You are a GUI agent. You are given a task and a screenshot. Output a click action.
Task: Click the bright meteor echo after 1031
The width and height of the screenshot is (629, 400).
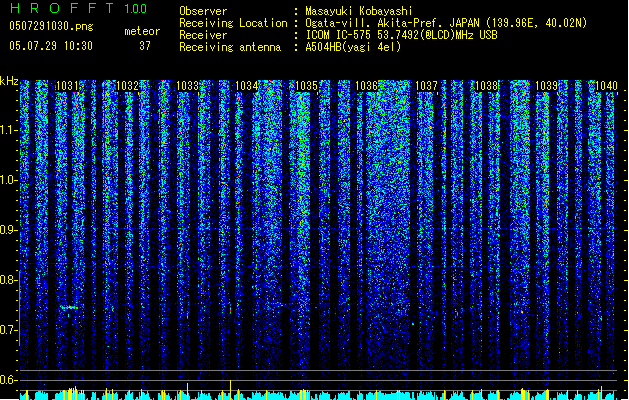[69, 308]
